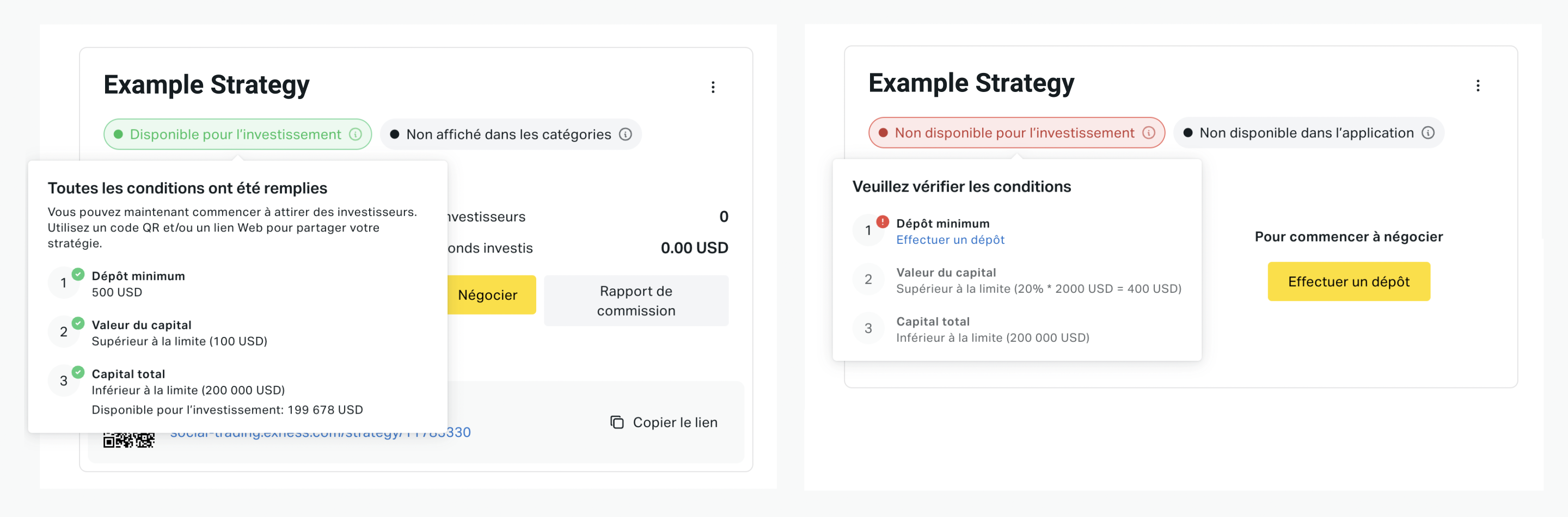The width and height of the screenshot is (1568, 517).
Task: Open the 'Rapport de commission' button
Action: pos(636,300)
